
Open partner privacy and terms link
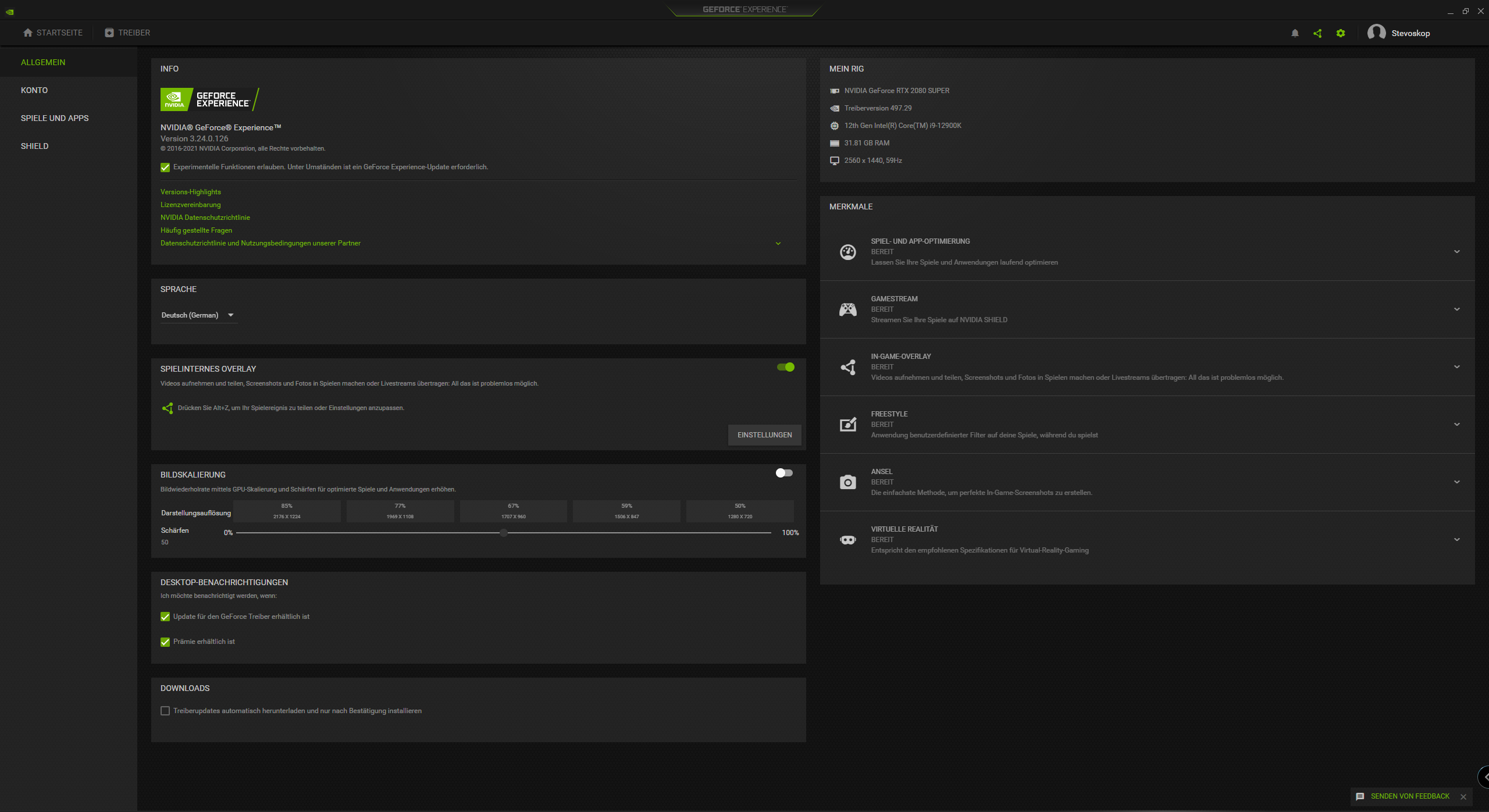point(261,243)
